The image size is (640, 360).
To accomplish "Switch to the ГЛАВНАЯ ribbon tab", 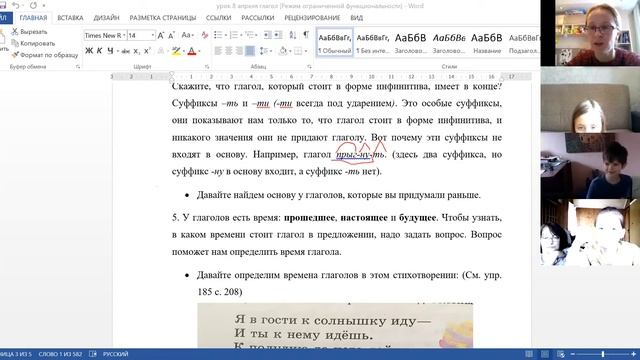I will click(x=33, y=18).
